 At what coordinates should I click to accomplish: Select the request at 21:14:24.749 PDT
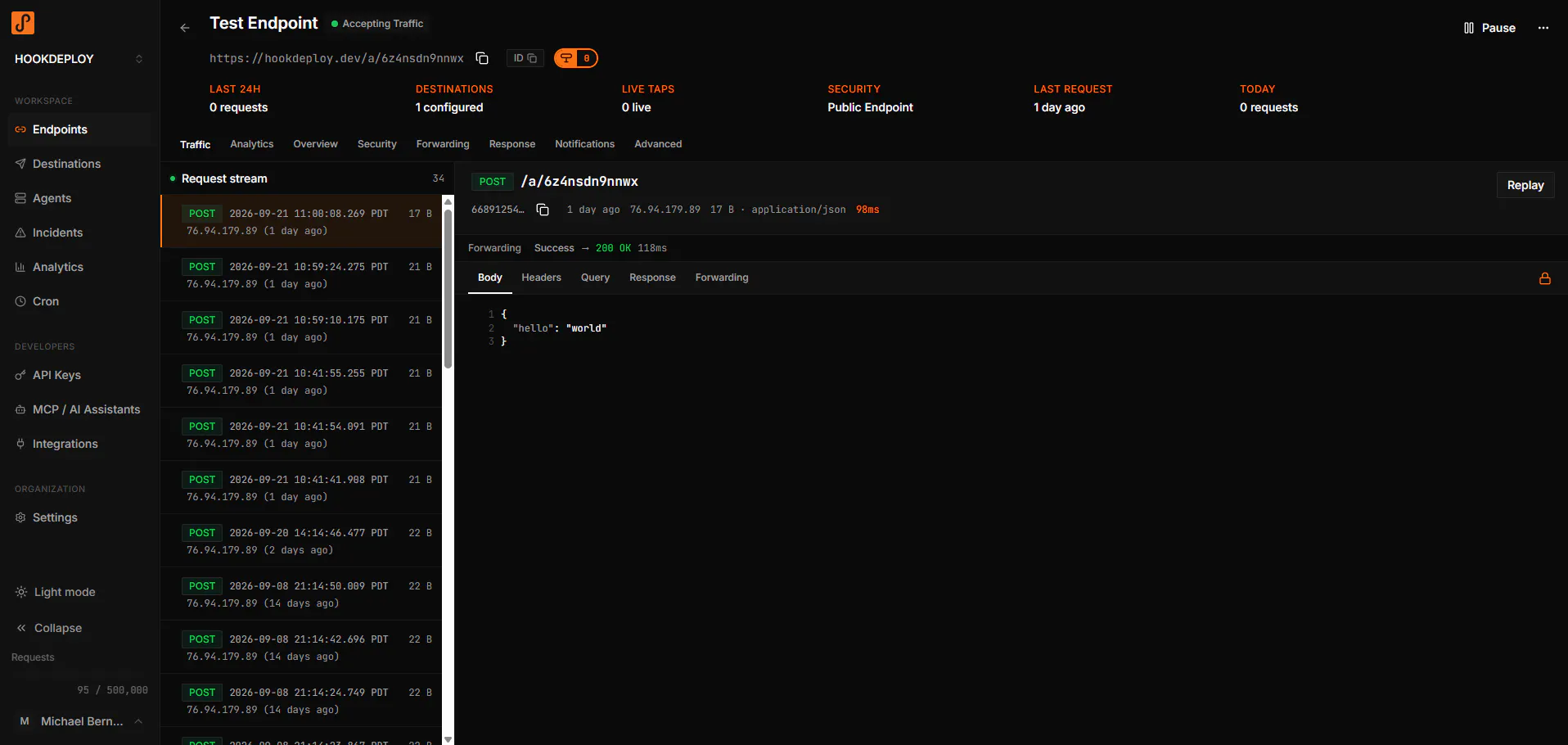tap(302, 700)
